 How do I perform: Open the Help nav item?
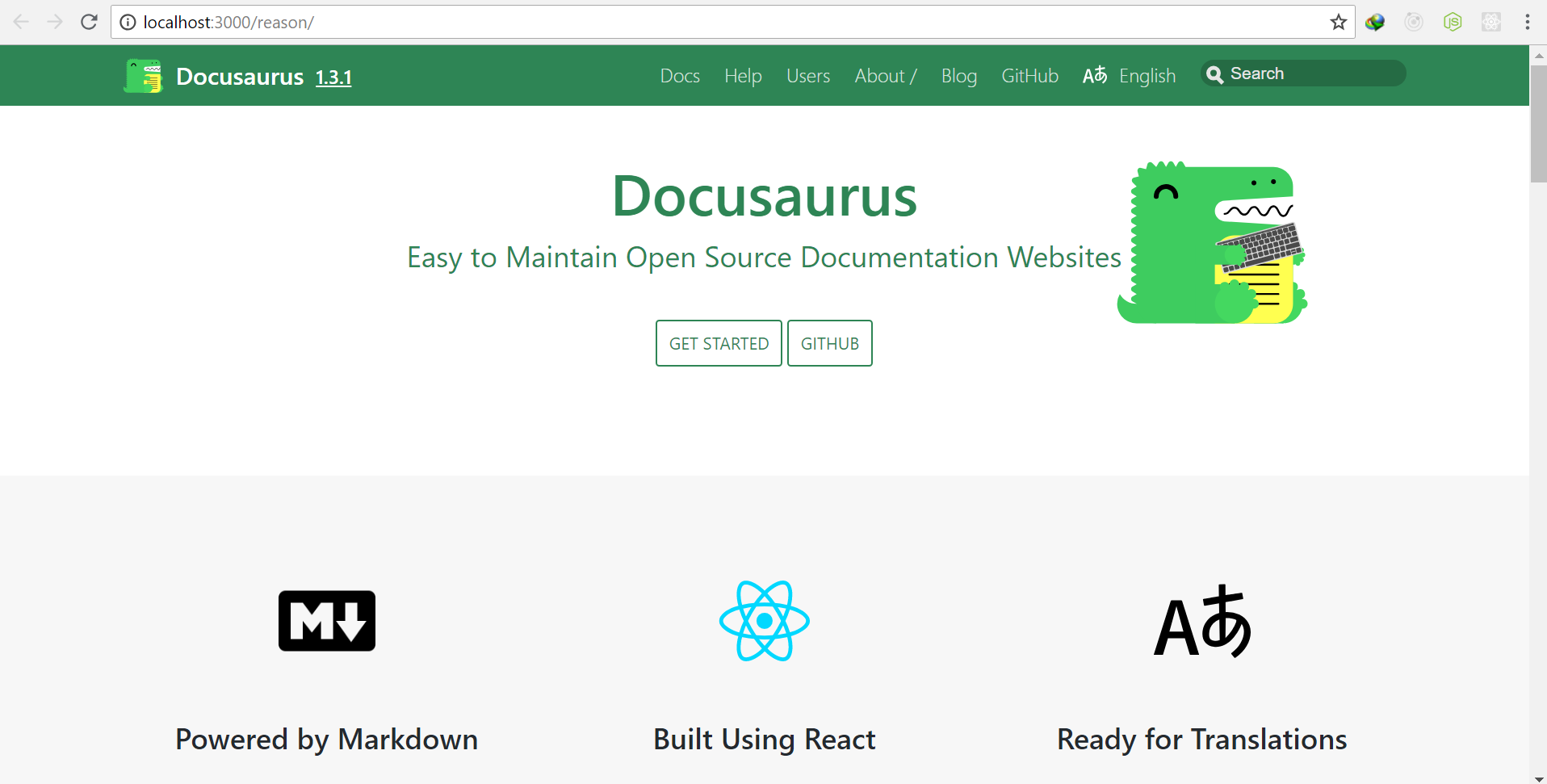pos(743,76)
